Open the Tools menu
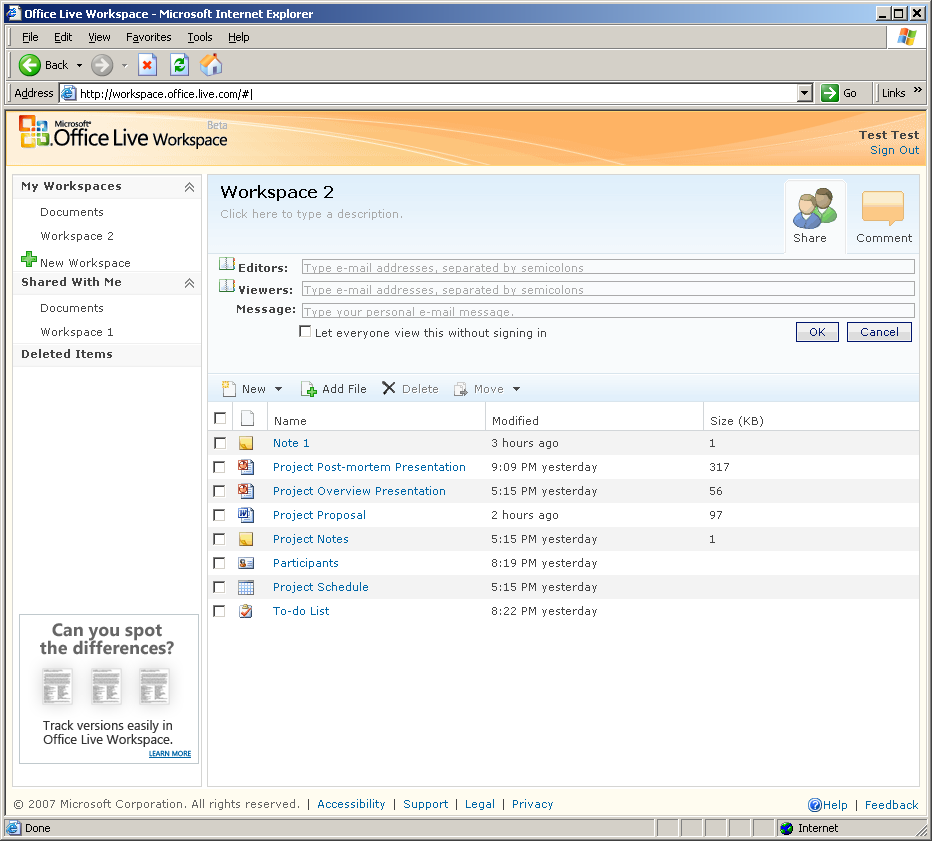 point(200,37)
